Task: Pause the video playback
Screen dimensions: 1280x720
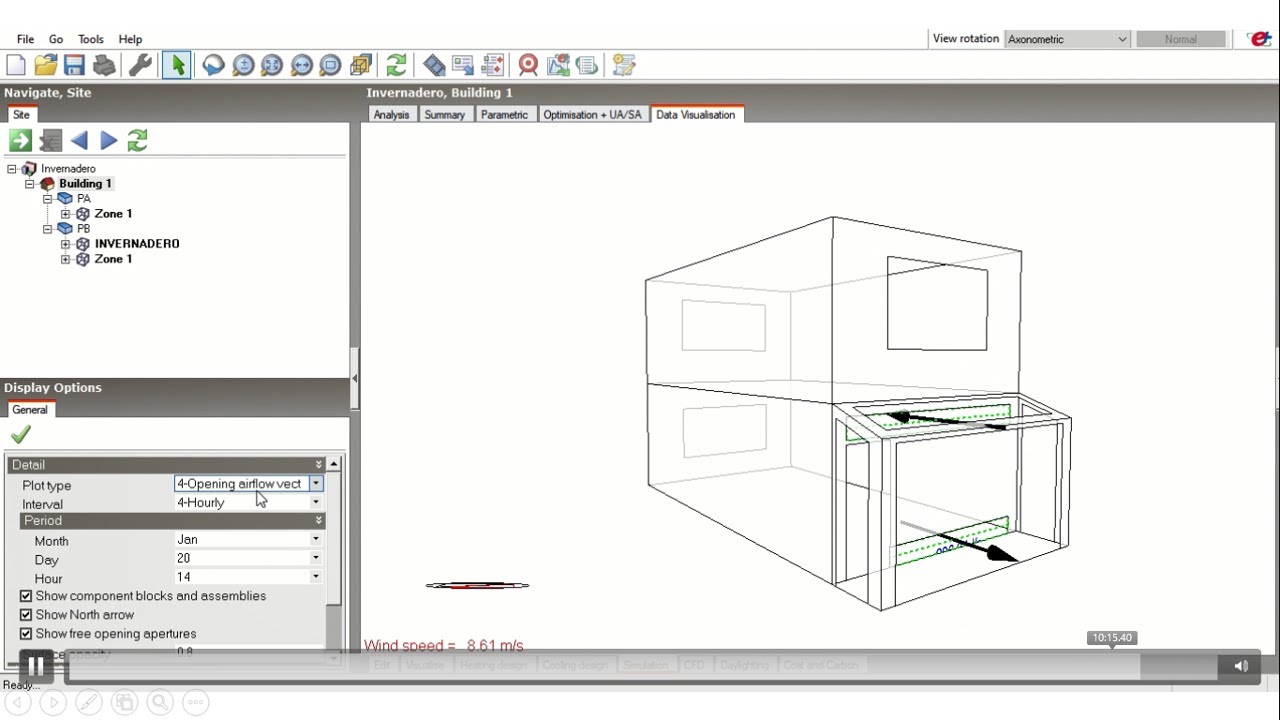Action: [35, 666]
